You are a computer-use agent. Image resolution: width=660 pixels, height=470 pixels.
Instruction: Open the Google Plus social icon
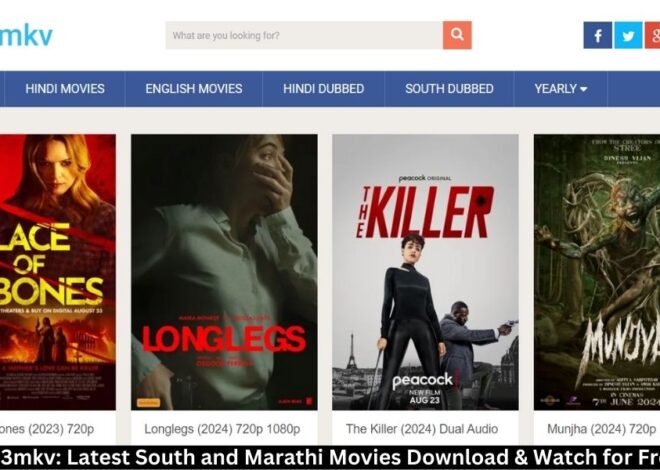coord(653,35)
